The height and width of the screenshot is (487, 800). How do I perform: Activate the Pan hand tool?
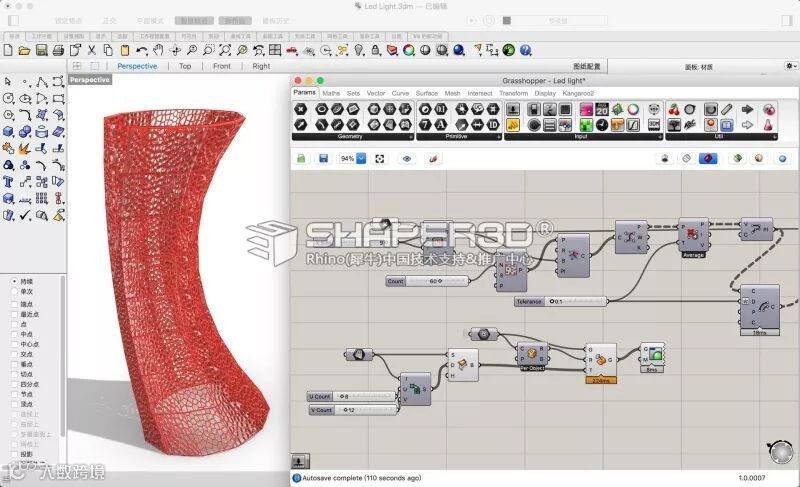click(x=159, y=50)
